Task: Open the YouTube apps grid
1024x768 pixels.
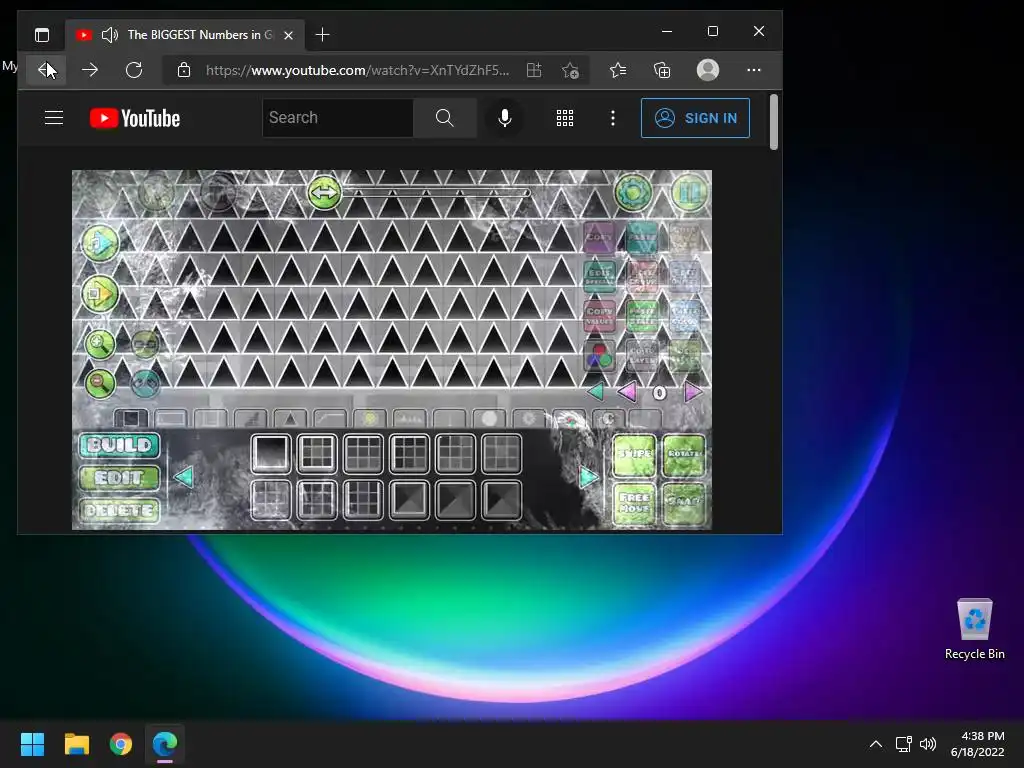Action: (x=565, y=118)
